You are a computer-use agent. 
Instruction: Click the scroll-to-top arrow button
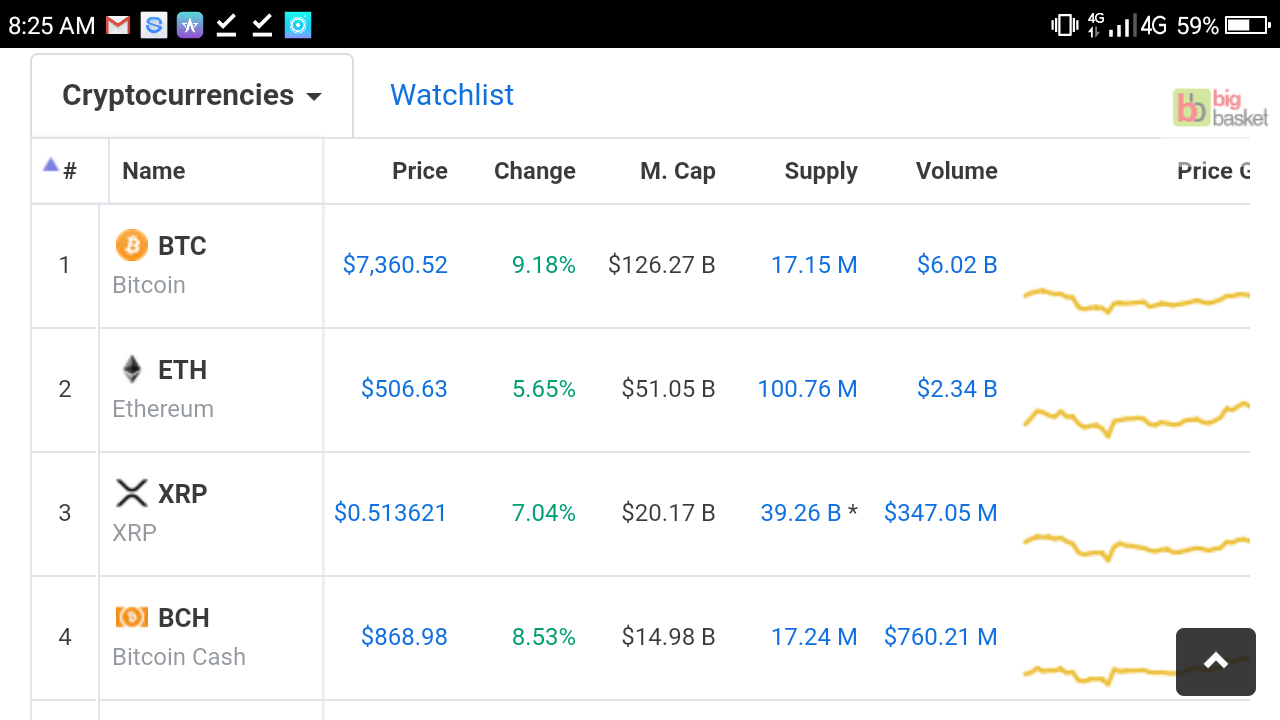click(1216, 661)
